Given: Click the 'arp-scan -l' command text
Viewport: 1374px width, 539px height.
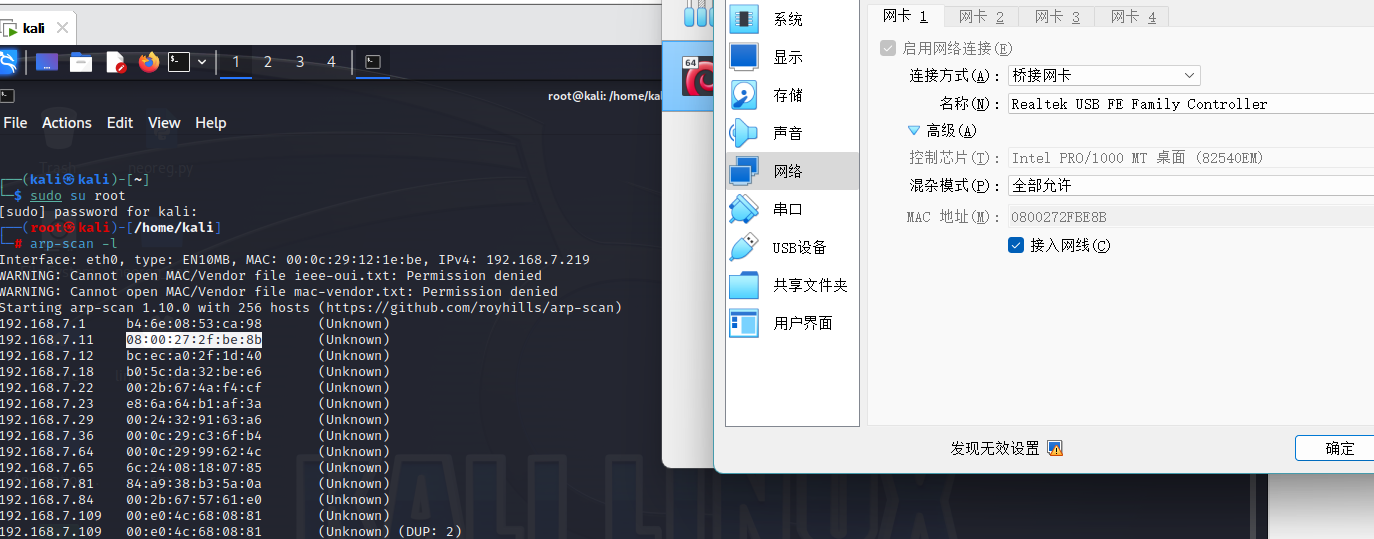Looking at the screenshot, I should tap(74, 244).
